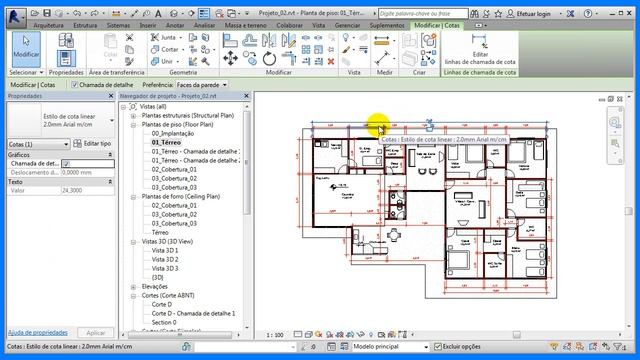Toggle Select Elements by Face in status bar
The image size is (640, 360).
[x=593, y=347]
